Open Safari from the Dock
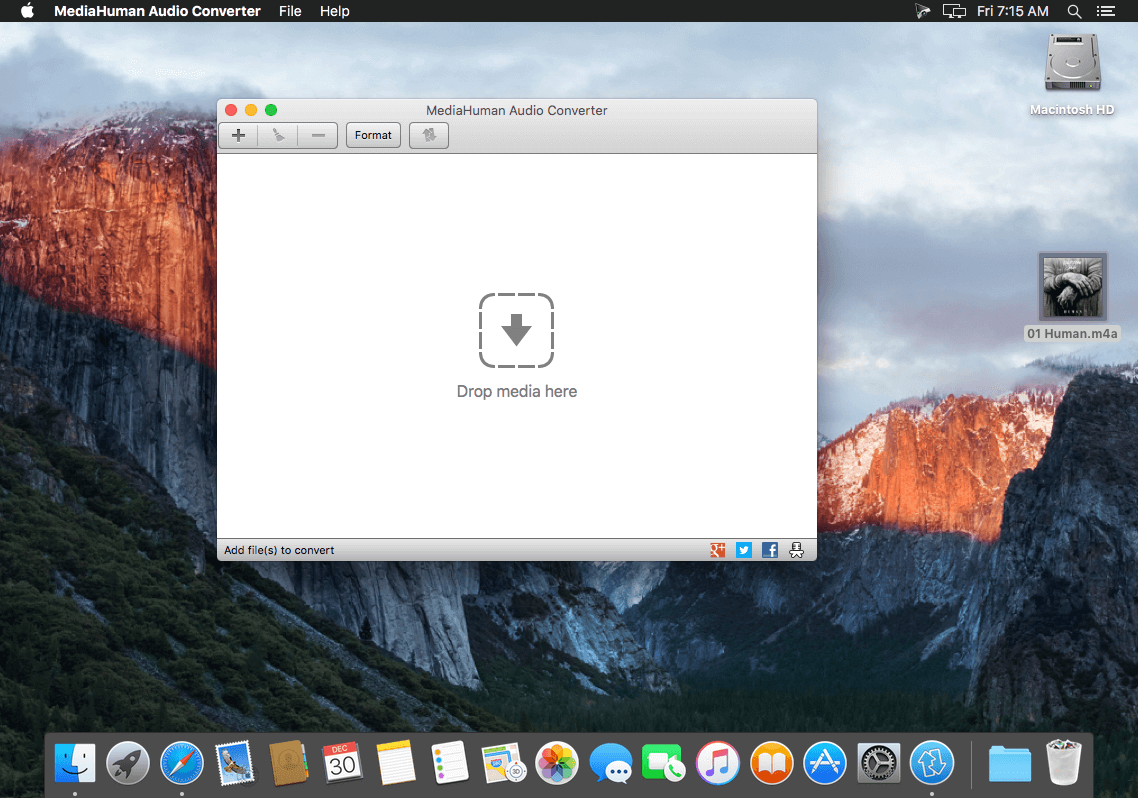This screenshot has height=798, width=1138. (181, 763)
